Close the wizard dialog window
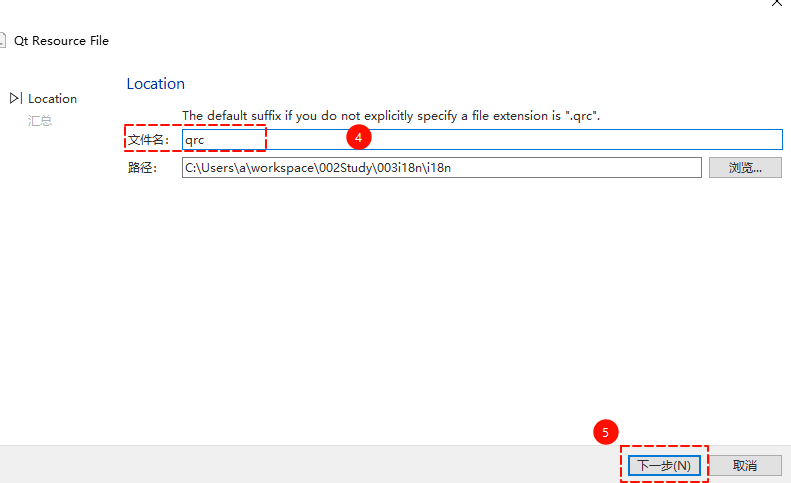The height and width of the screenshot is (483, 791). pyautogui.click(x=777, y=3)
